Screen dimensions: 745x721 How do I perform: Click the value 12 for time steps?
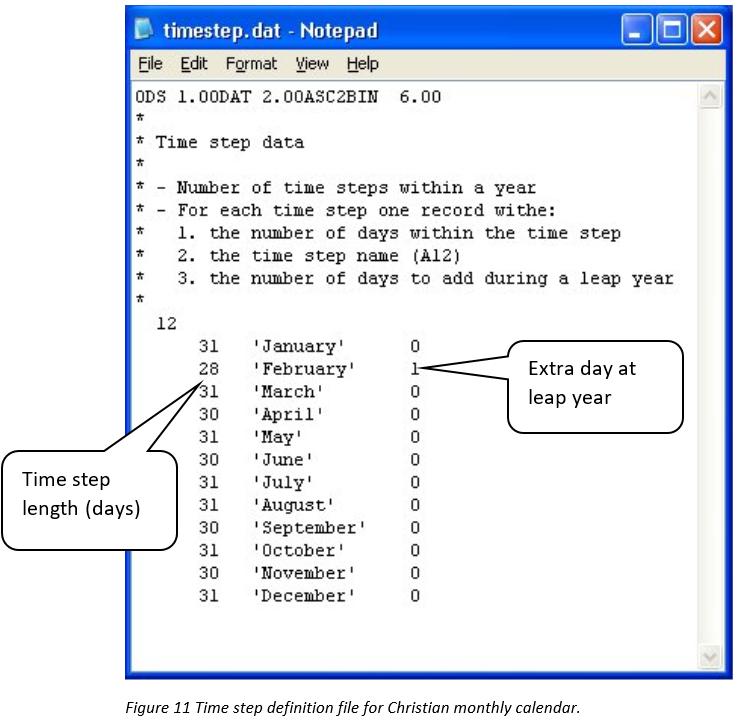[167, 324]
